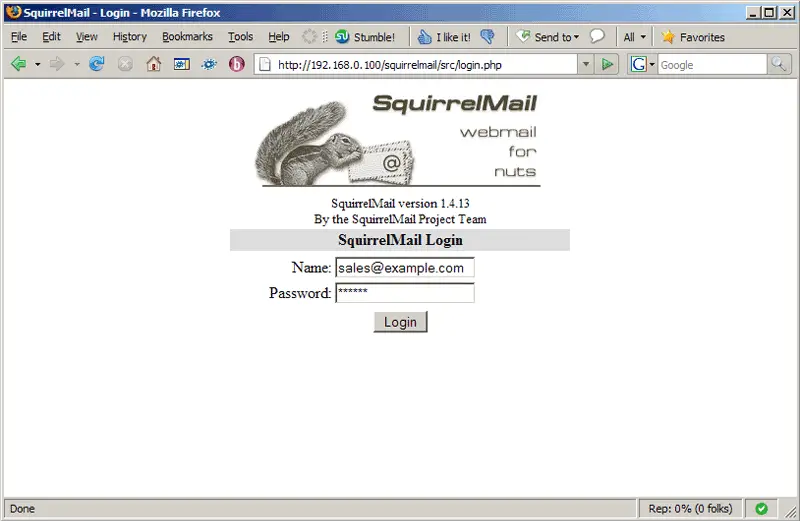Click the throbber activity icon
Screen dimensions: 800x521
(309, 36)
